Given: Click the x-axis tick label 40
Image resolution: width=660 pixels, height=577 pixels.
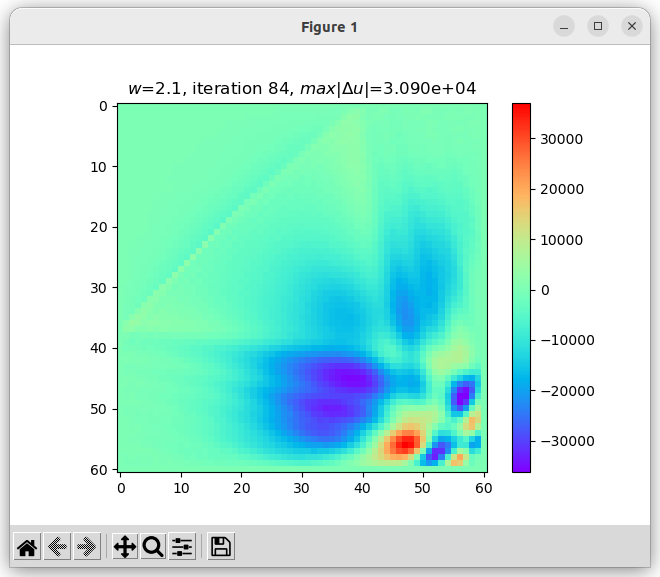Looking at the screenshot, I should pos(362,488).
